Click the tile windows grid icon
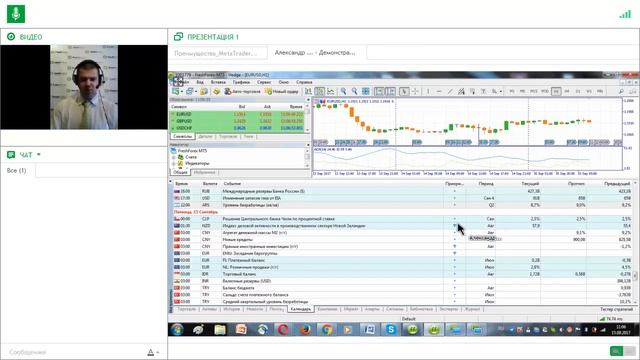The height and width of the screenshot is (360, 640). (366, 91)
